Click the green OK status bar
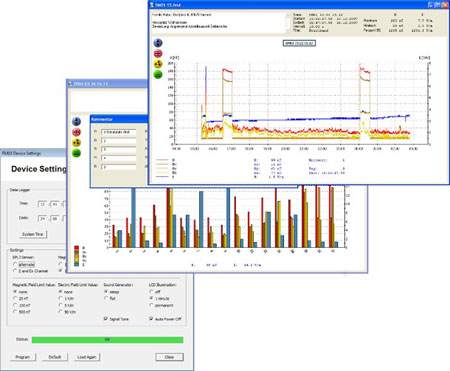The image size is (450, 371). pyautogui.click(x=107, y=340)
